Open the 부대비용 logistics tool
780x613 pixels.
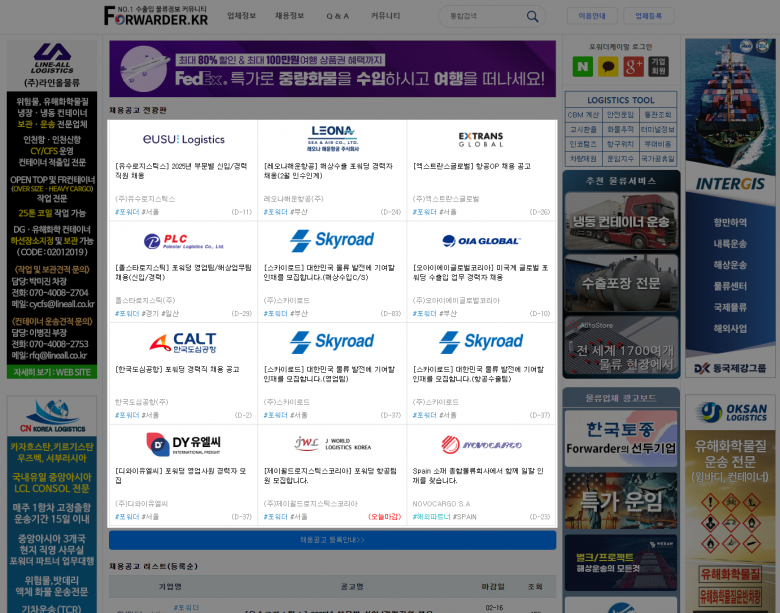[658, 144]
